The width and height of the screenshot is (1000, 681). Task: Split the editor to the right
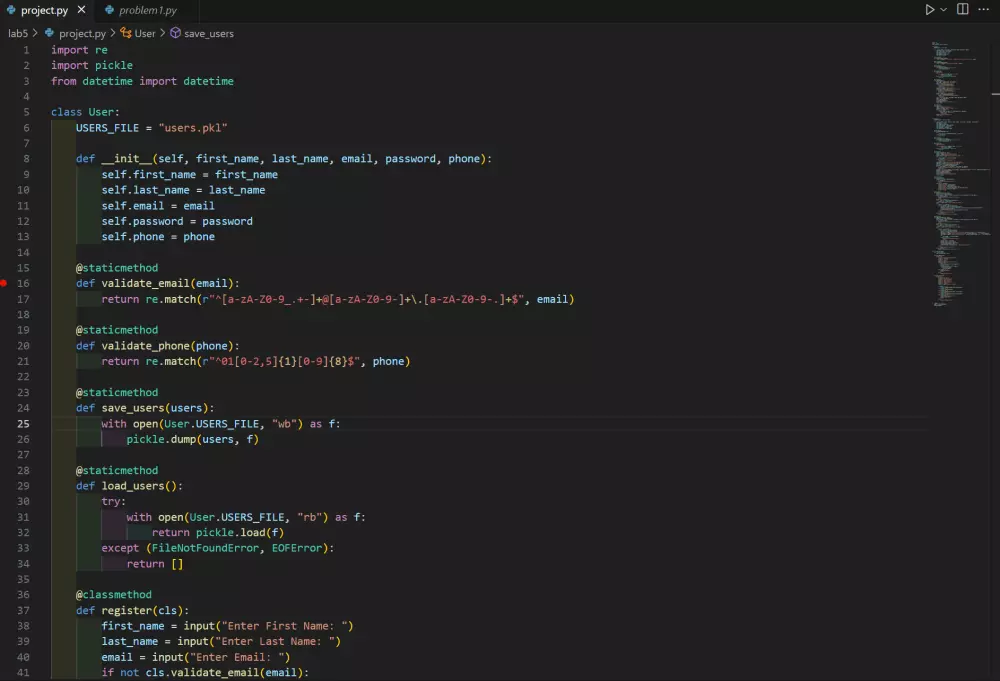coord(963,9)
